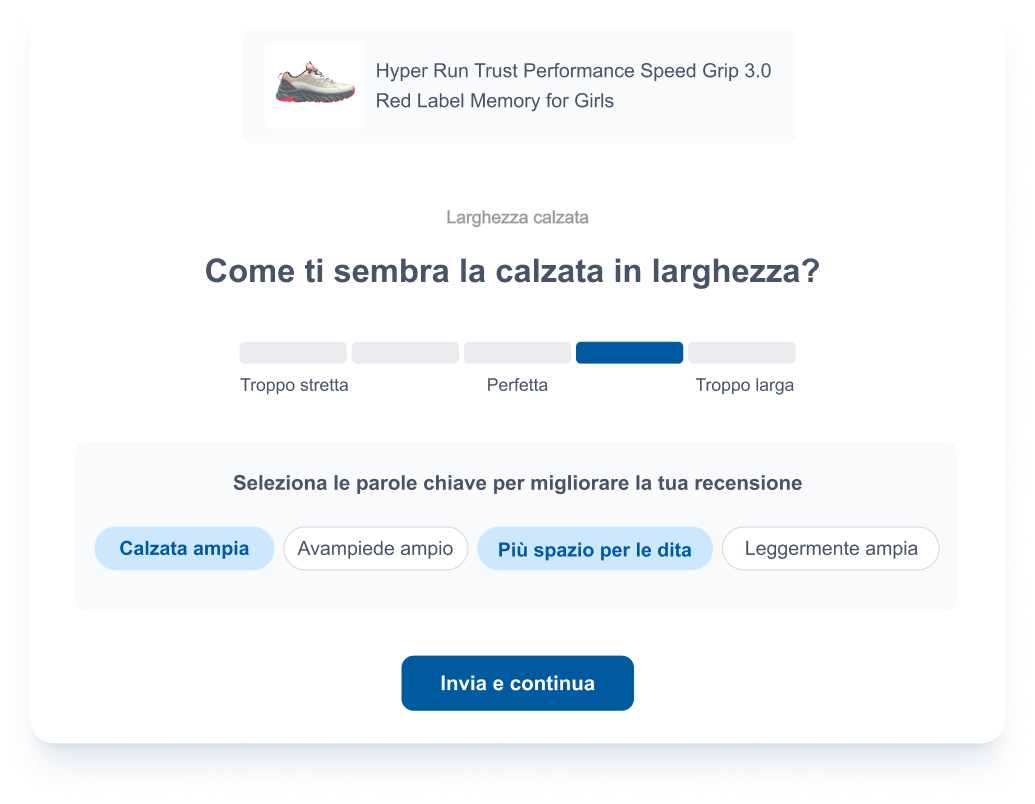Submit with the Invia e continua button
Screen dimensions: 1035x804
518,683
